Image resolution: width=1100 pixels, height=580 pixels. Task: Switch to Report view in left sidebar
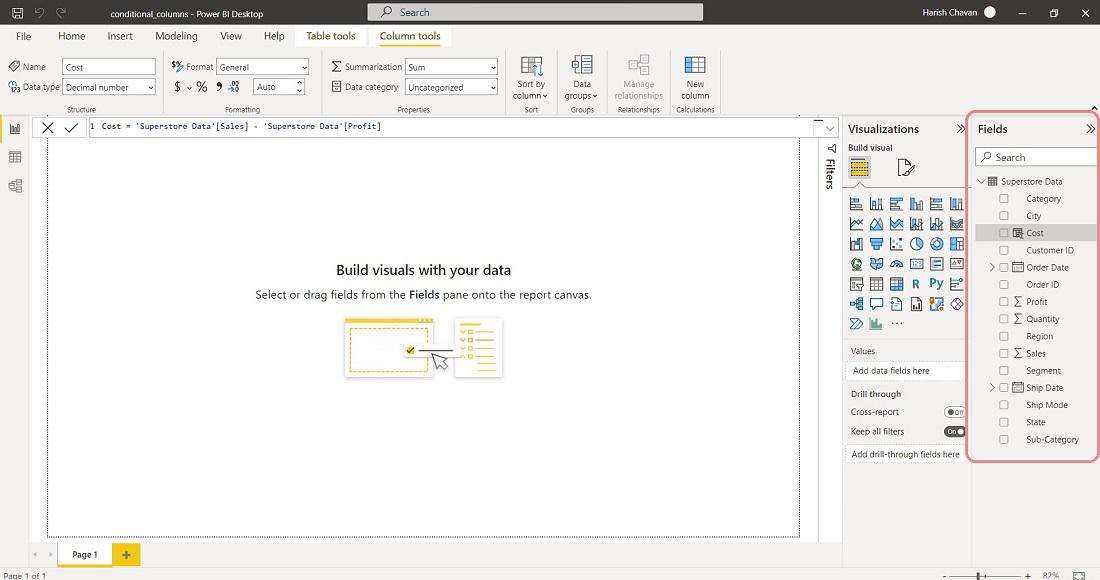point(15,128)
